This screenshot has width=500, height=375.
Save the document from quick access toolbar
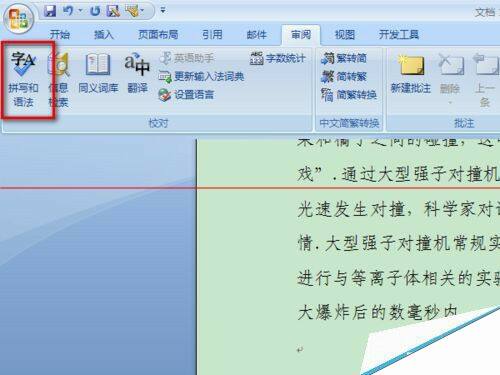[50, 11]
